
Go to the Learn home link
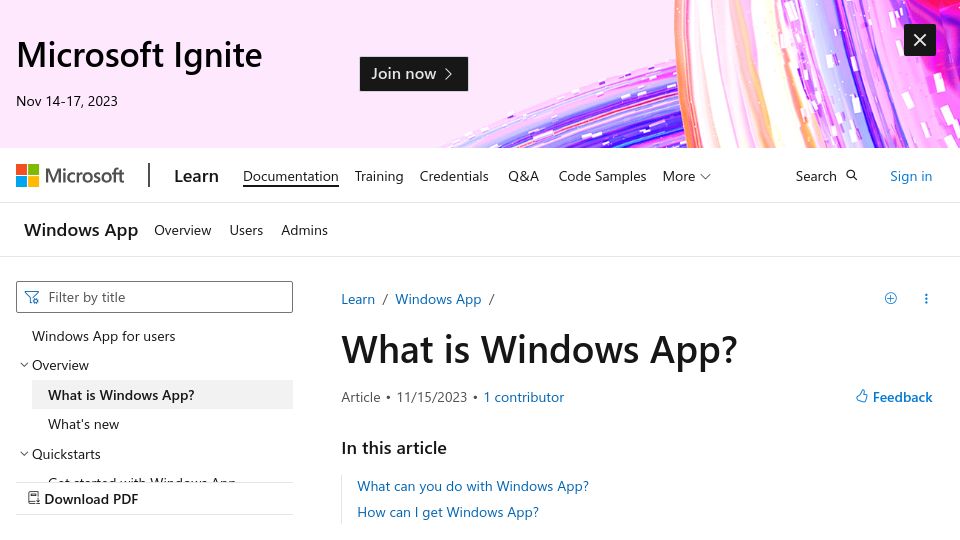[x=196, y=176]
